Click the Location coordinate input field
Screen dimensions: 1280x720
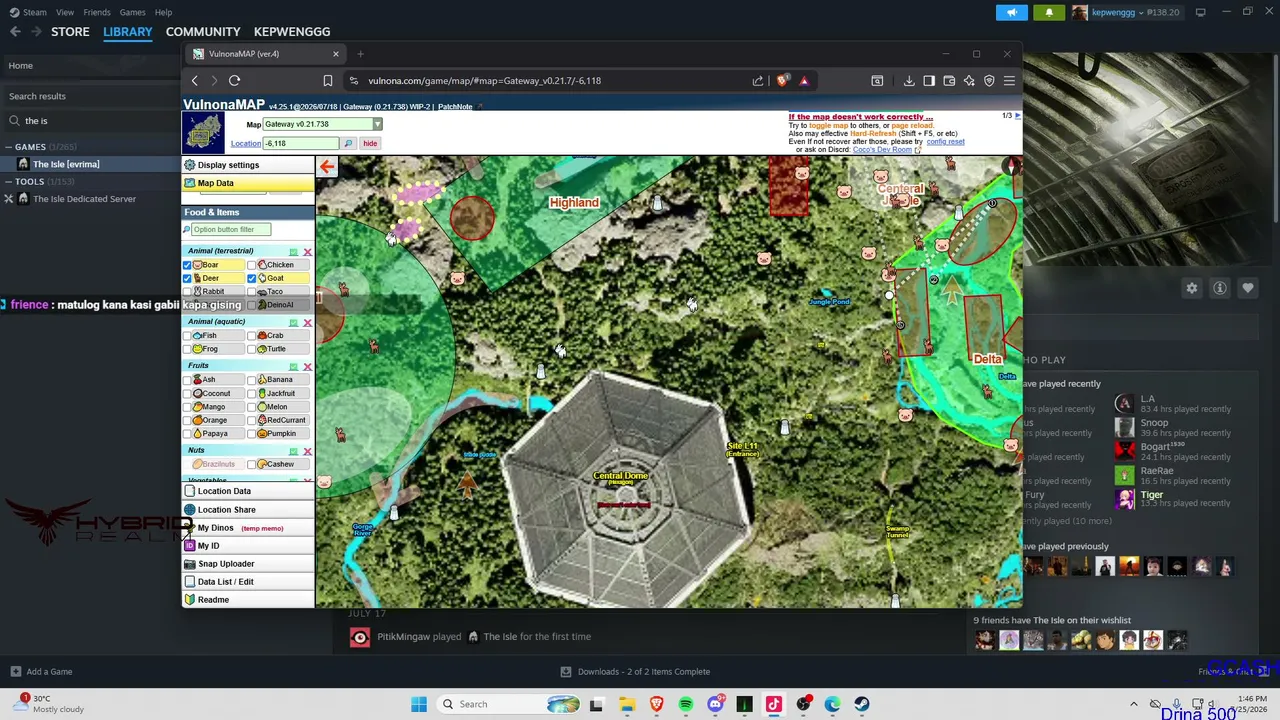[301, 143]
